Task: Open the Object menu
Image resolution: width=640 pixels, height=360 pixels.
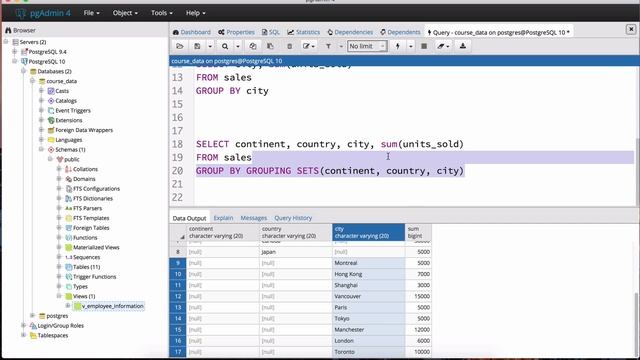Action: pyautogui.click(x=125, y=13)
